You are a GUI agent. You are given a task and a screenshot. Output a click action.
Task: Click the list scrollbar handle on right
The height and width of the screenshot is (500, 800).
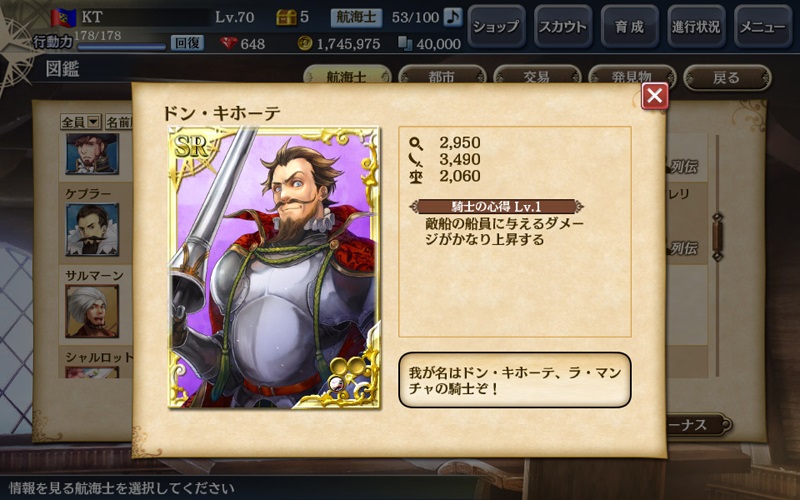717,237
